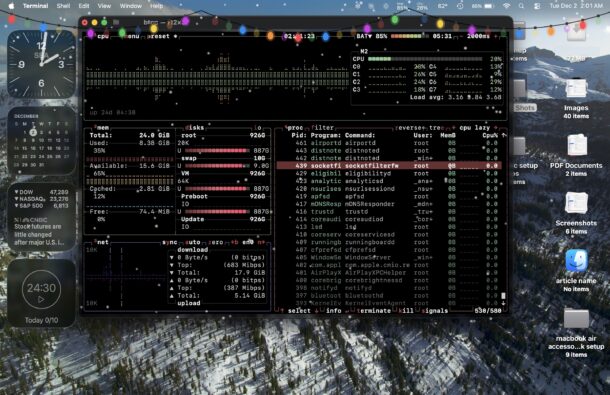Screen dimensions: 610x395
Task: Click the root disk usage bar
Action: [x=216, y=151]
